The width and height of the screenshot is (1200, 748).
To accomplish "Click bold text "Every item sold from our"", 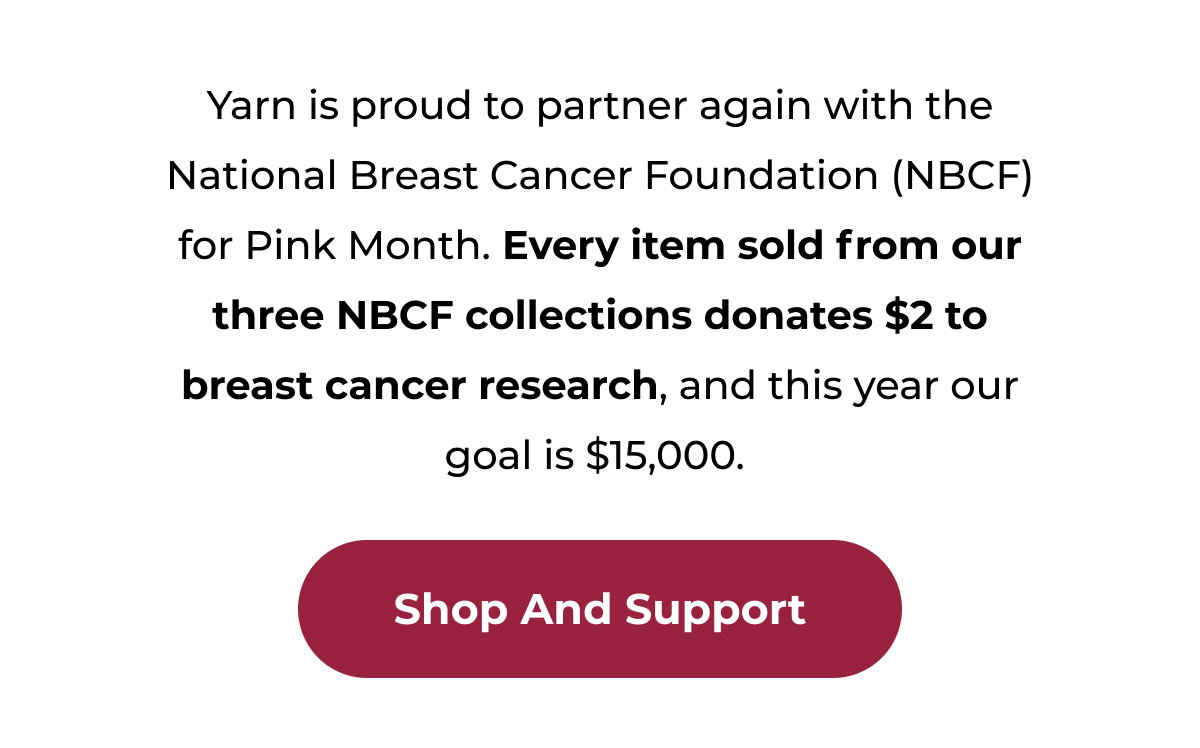I will point(762,246).
